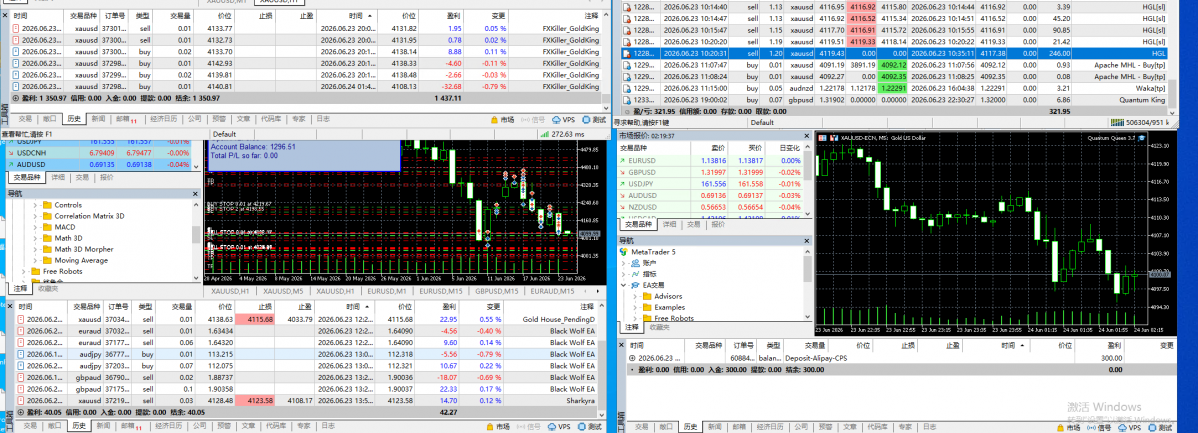Click connection signal bars showing 272.63 ms
This screenshot has height=433, width=1198.
pyautogui.click(x=545, y=133)
